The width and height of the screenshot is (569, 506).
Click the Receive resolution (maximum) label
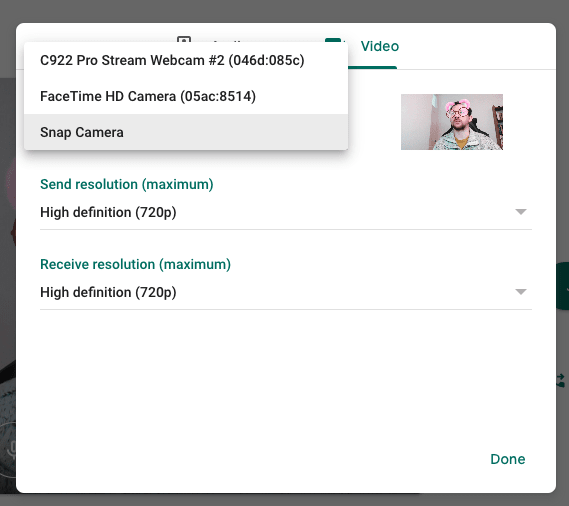(x=135, y=264)
